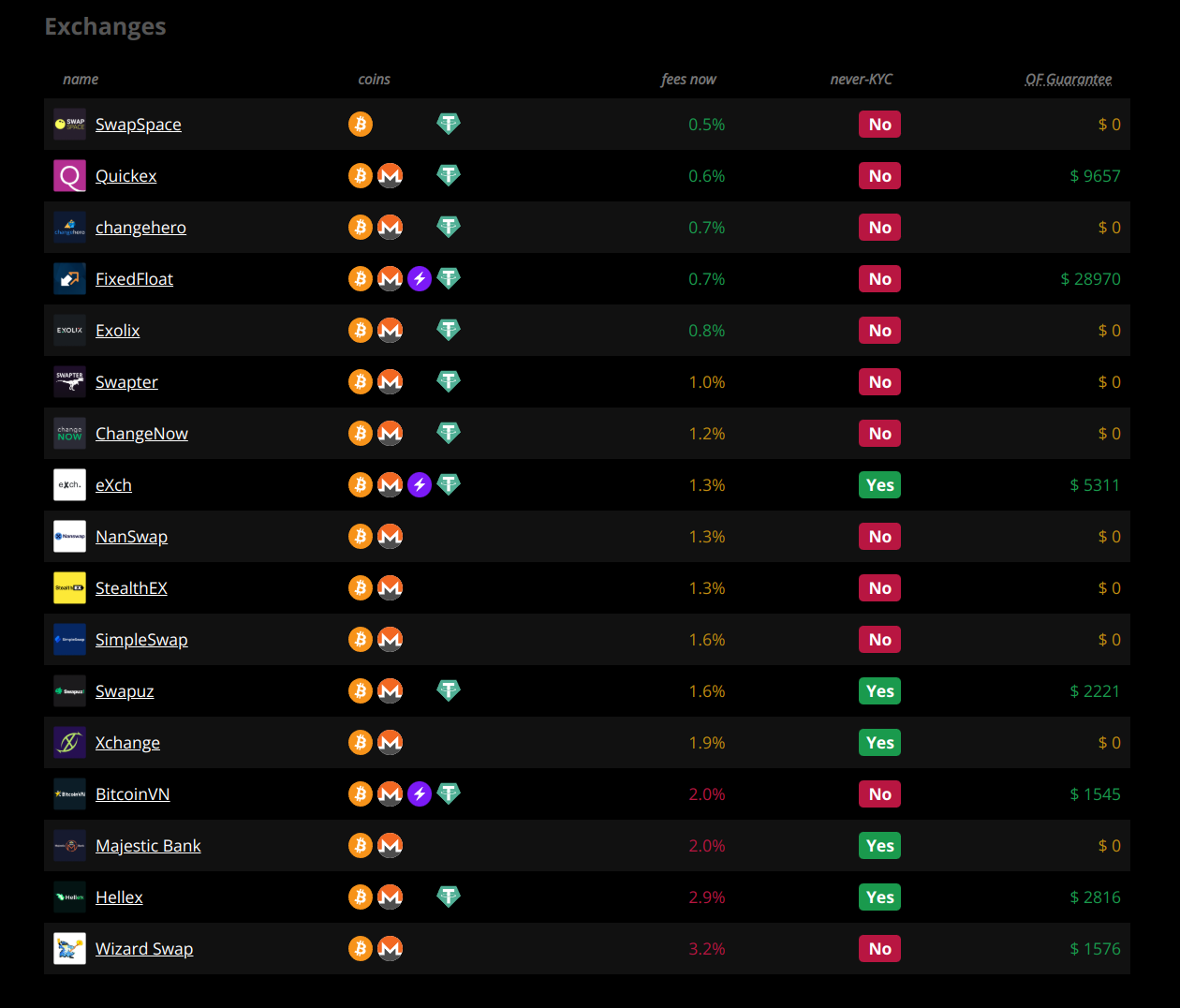The image size is (1180, 1008).
Task: Follow the Majestic Bank link
Action: [148, 846]
